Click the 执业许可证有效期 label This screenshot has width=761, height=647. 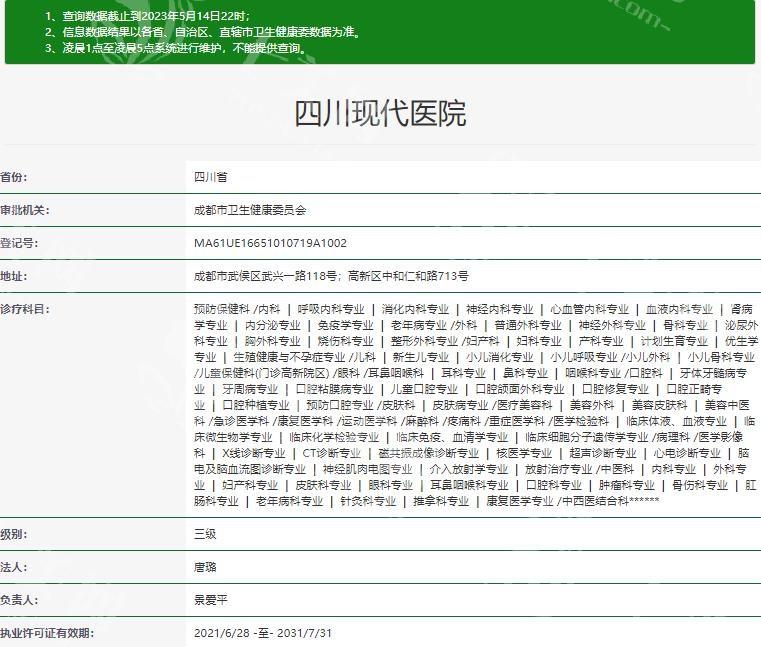coord(47,633)
